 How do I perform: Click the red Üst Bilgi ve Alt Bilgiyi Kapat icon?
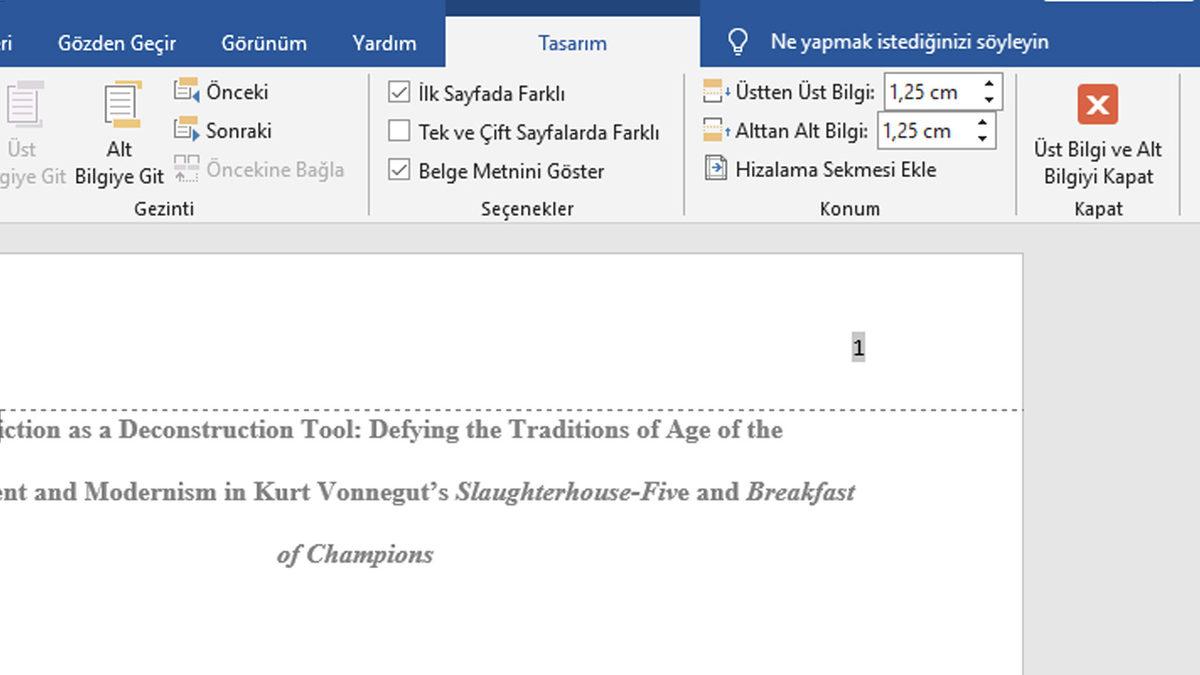click(x=1097, y=105)
